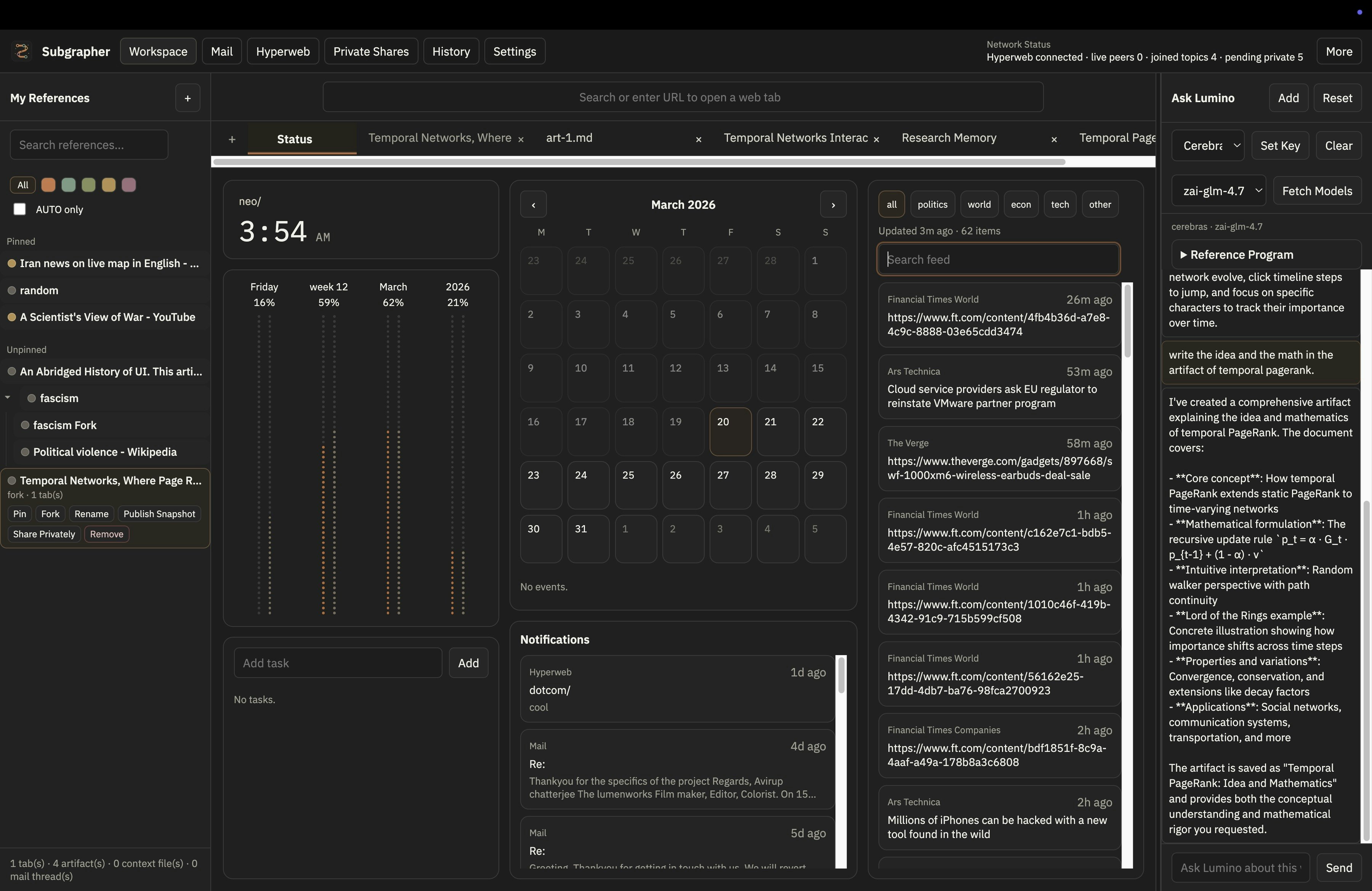Open the Cerebras provider dropdown
This screenshot has height=891, width=1372.
(1208, 146)
